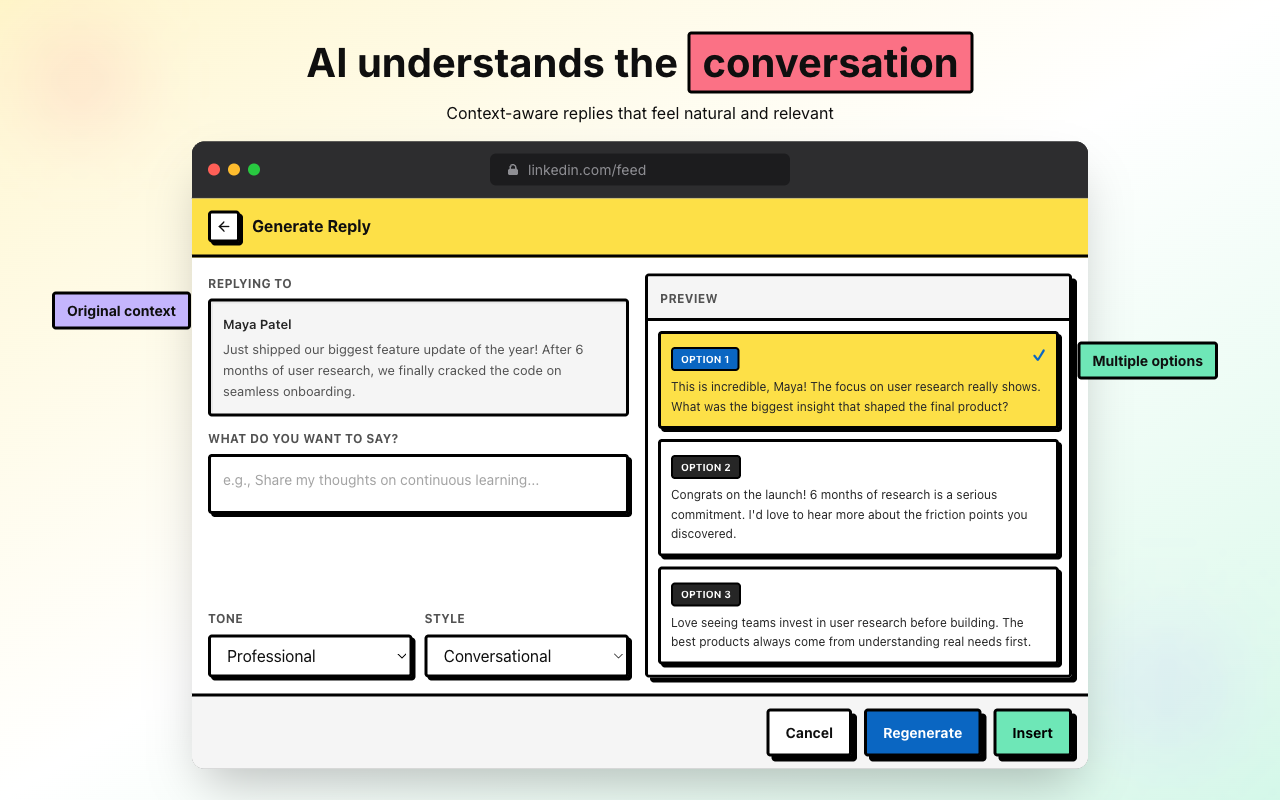Click the Insert button
Viewport: 1280px width, 800px height.
click(1032, 733)
